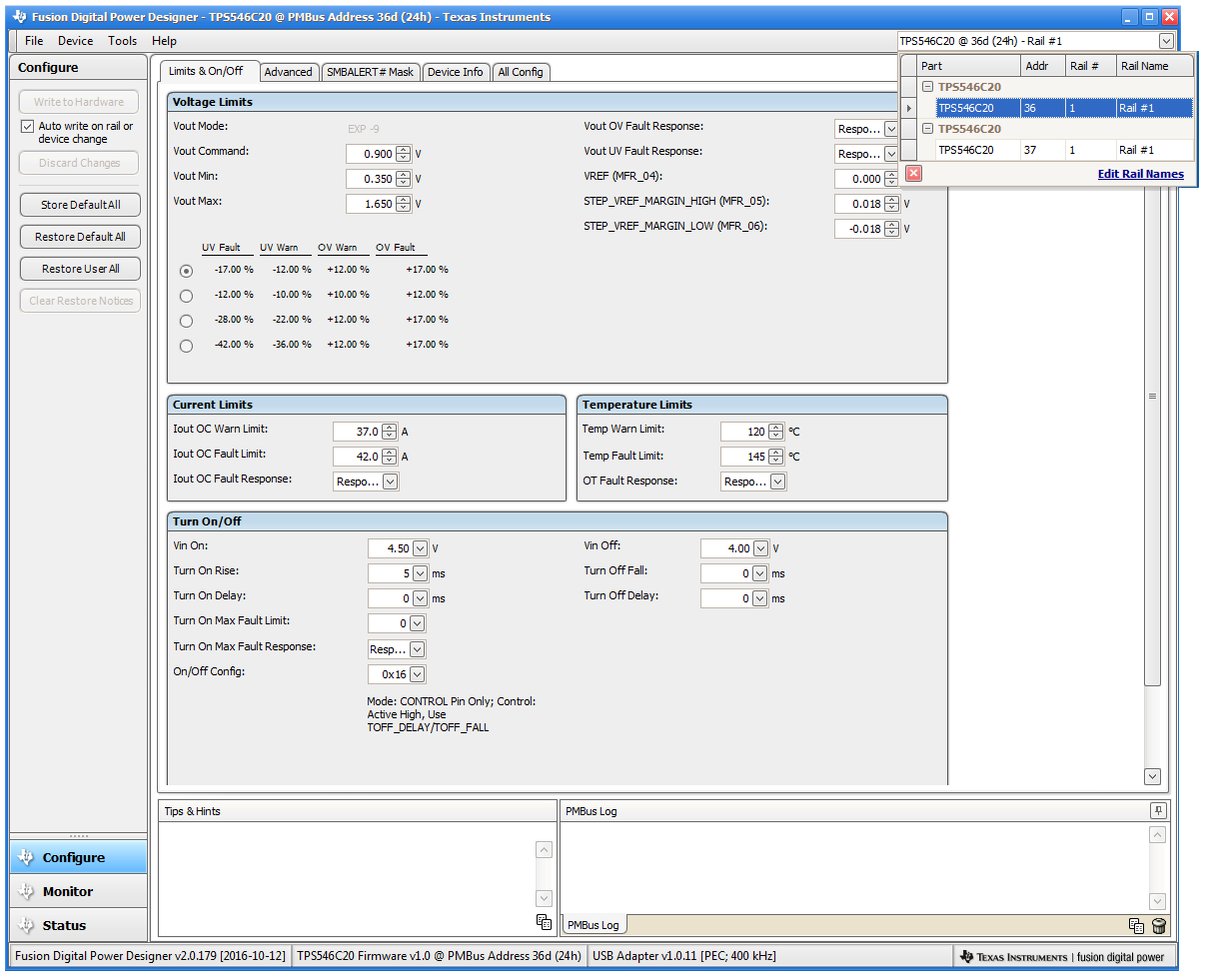Open the Monitor view in sidebar
This screenshot has width=1206, height=980.
tap(68, 891)
